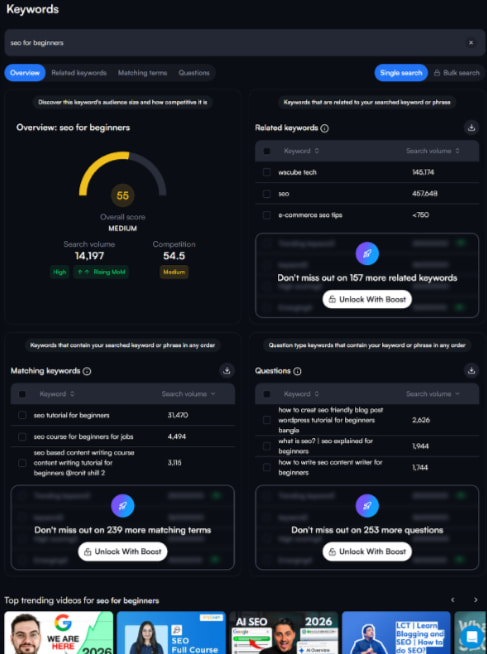Screen dimensions: 487x654
Task: Select locked Bulk search mode
Action: 457,73
